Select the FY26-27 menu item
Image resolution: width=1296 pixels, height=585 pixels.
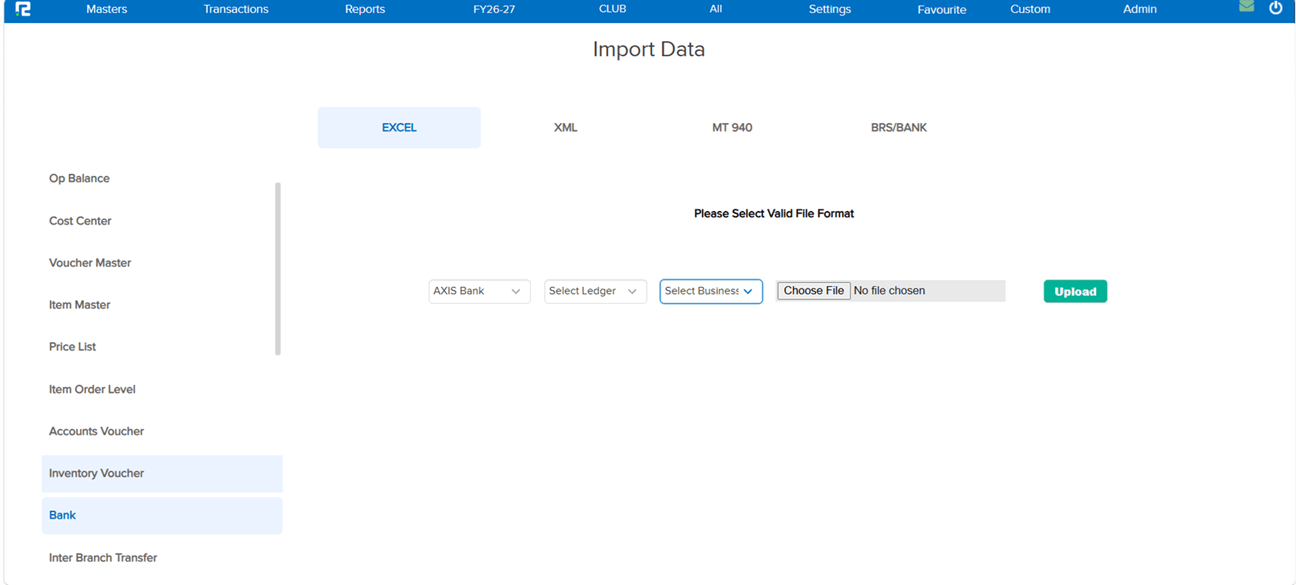494,9
